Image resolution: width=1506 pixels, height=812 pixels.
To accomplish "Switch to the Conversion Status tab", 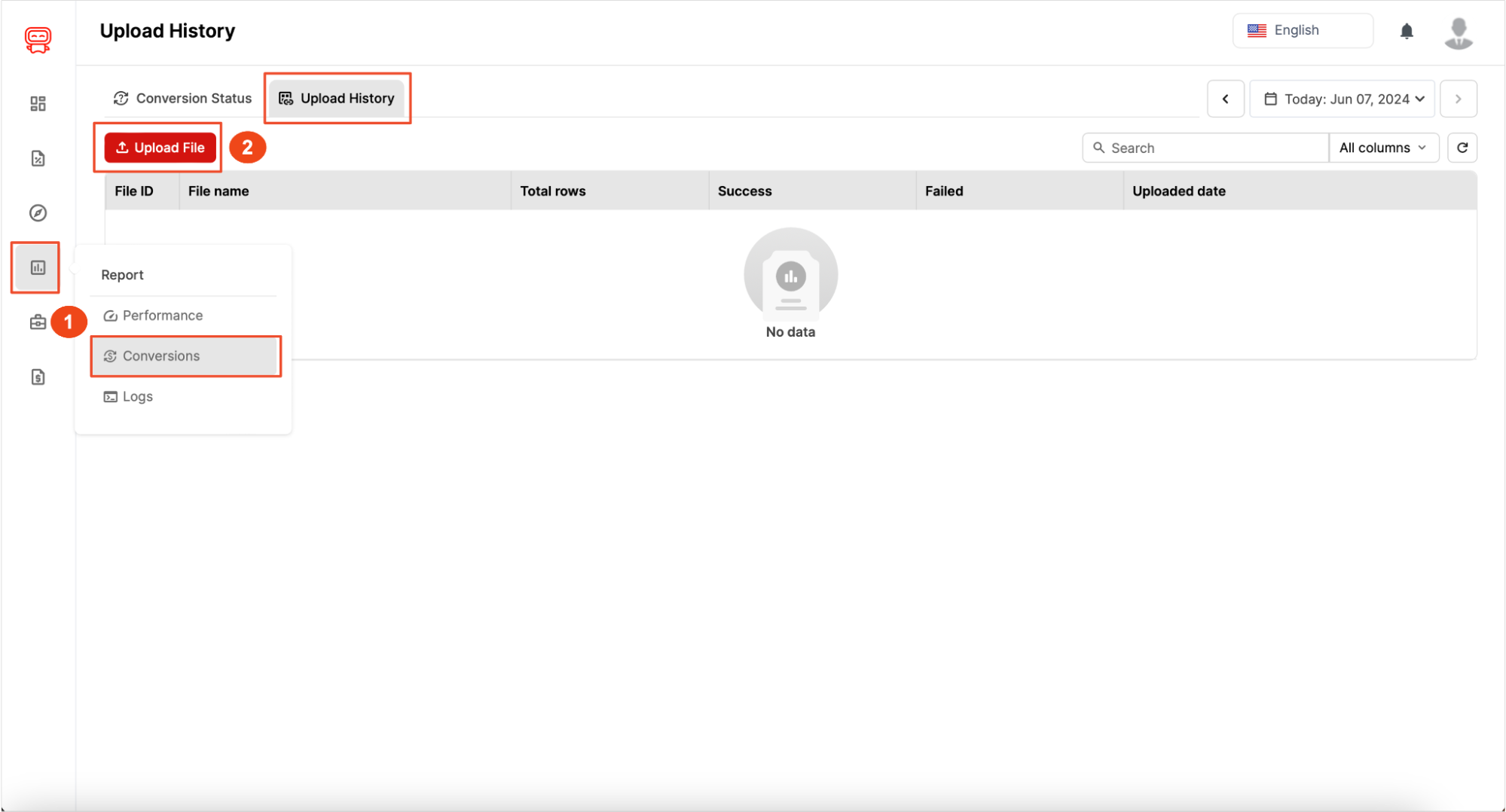I will pyautogui.click(x=182, y=98).
